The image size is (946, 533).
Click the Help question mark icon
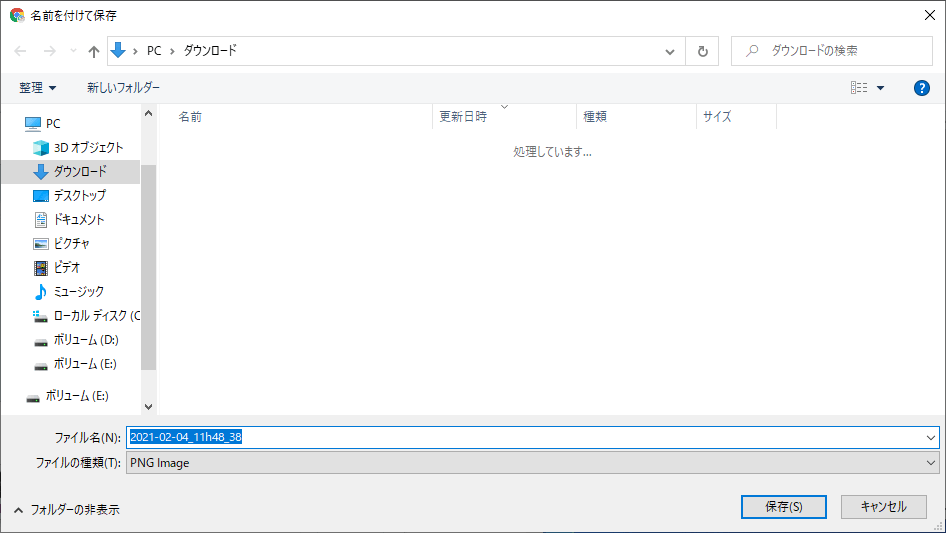[922, 88]
